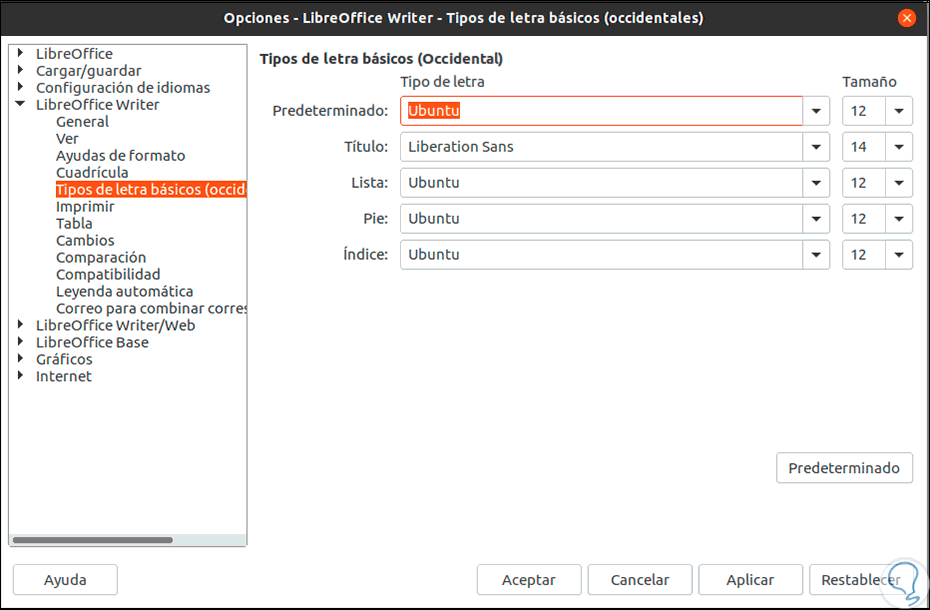Expand the LibreOffice tree node

(21, 54)
